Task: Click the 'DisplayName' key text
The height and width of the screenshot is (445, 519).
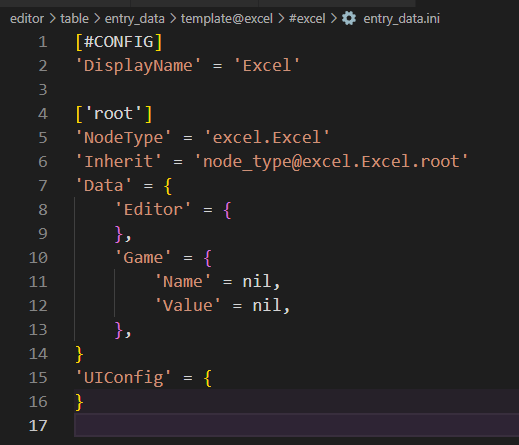Action: click(138, 65)
